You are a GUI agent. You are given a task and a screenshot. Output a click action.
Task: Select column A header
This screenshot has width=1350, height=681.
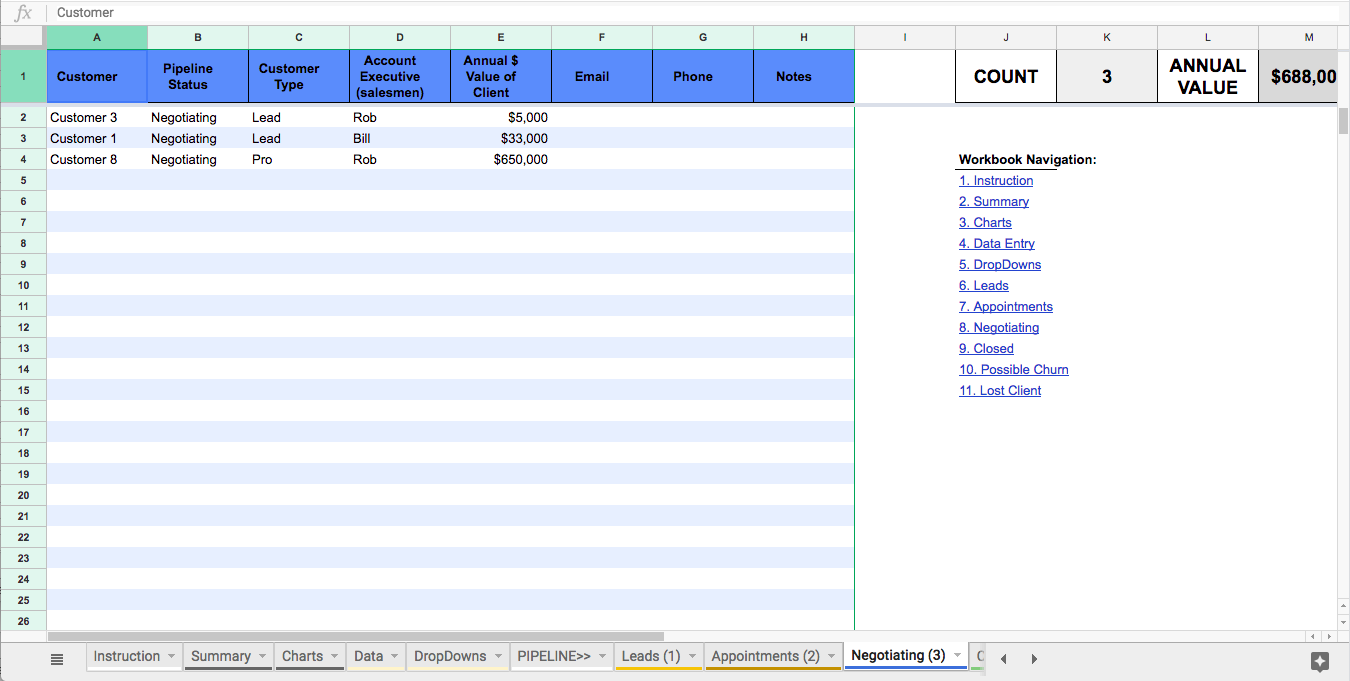coord(97,37)
